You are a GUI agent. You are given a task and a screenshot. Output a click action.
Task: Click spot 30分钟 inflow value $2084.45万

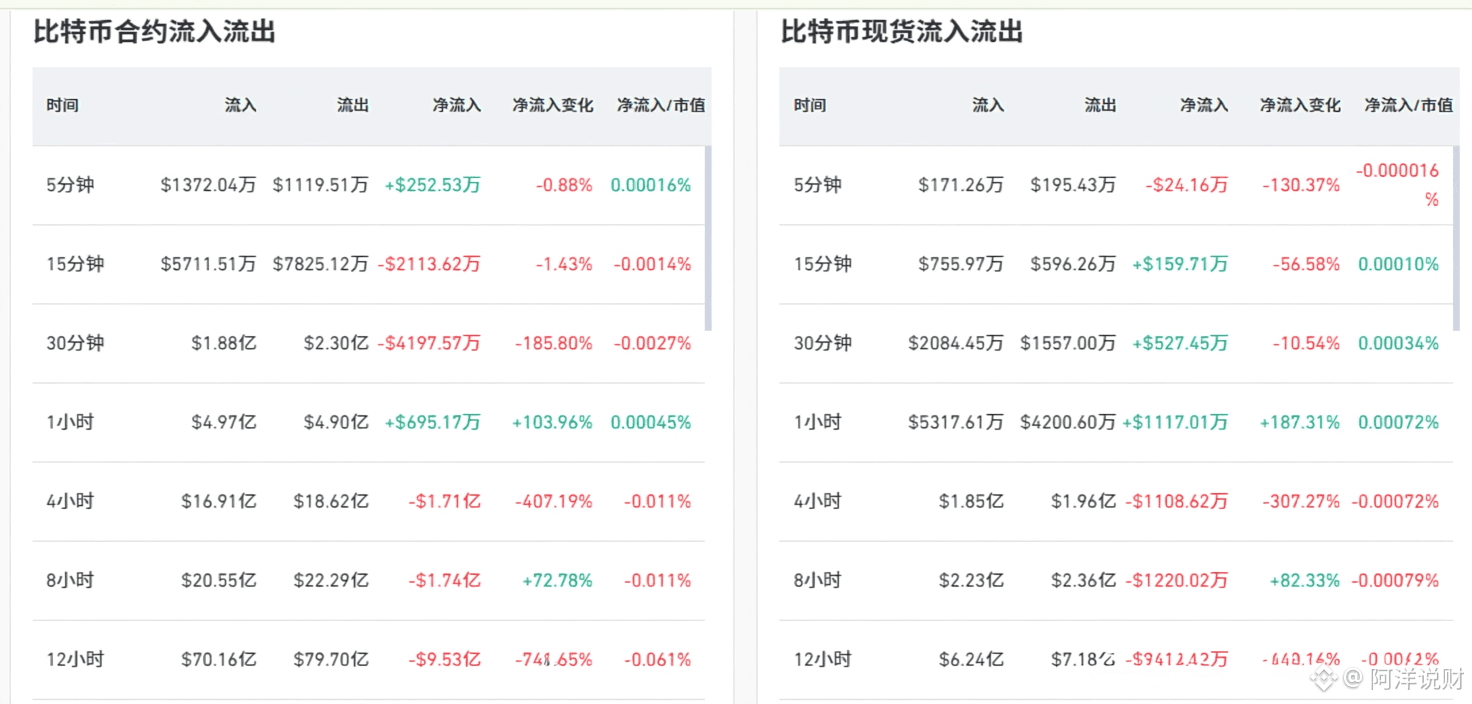956,343
